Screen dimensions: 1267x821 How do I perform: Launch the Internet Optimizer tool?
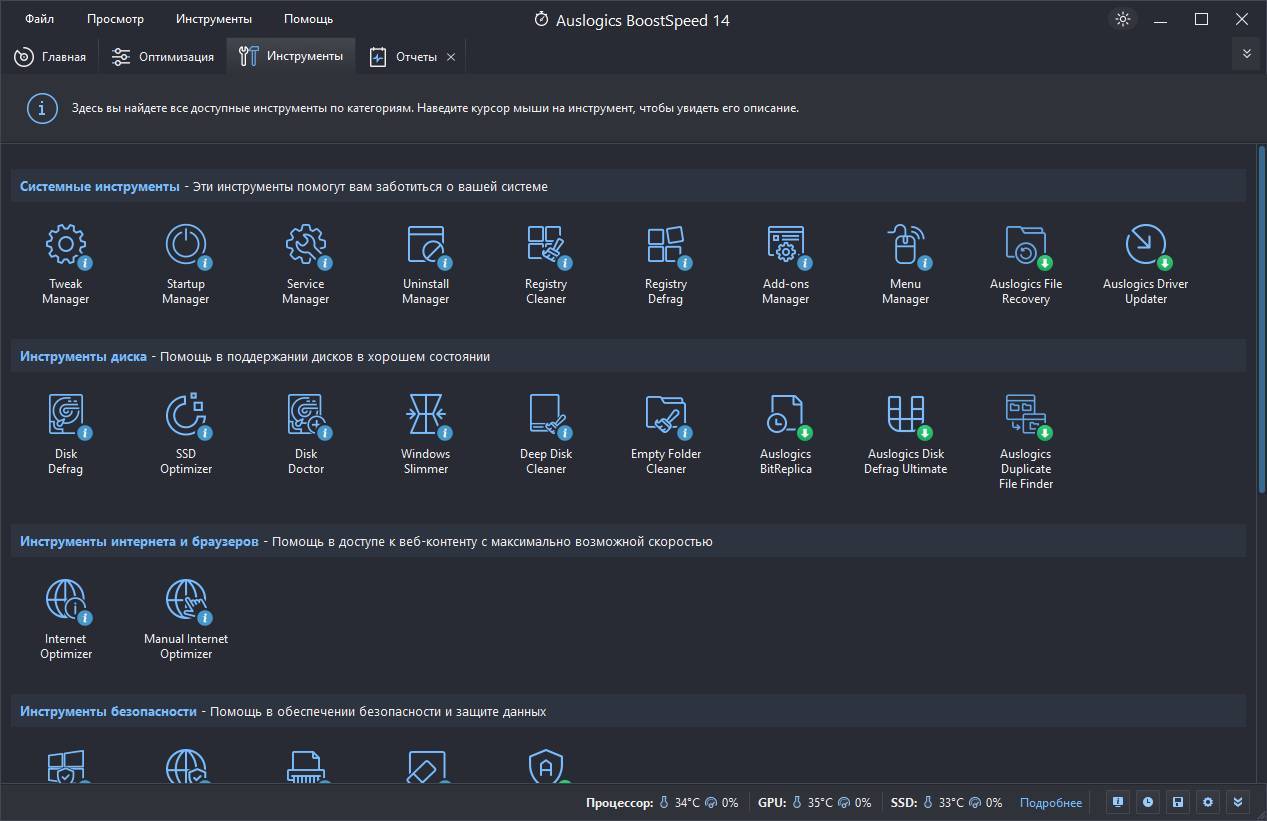tap(66, 618)
